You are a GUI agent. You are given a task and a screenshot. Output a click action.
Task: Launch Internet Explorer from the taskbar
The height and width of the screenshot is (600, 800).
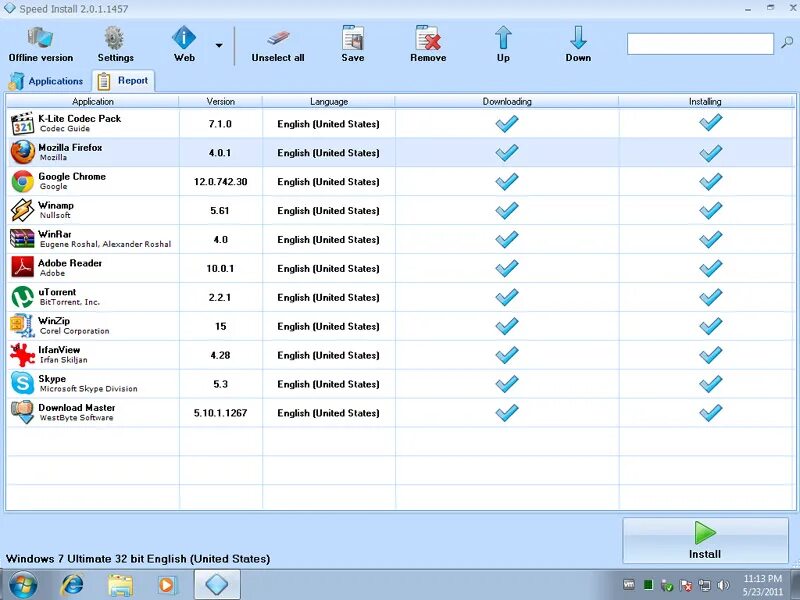click(71, 585)
